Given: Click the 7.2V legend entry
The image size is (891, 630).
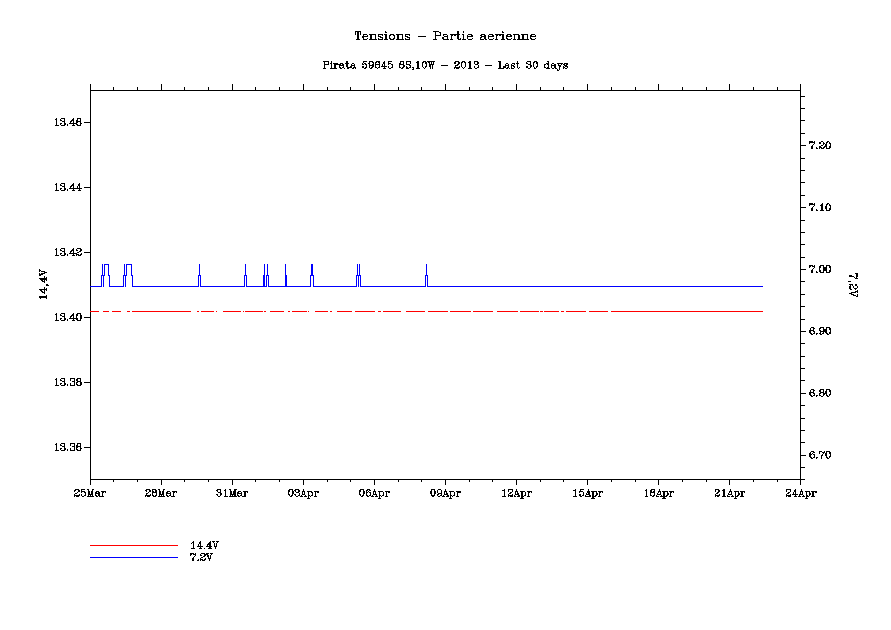Looking at the screenshot, I should pyautogui.click(x=201, y=557).
